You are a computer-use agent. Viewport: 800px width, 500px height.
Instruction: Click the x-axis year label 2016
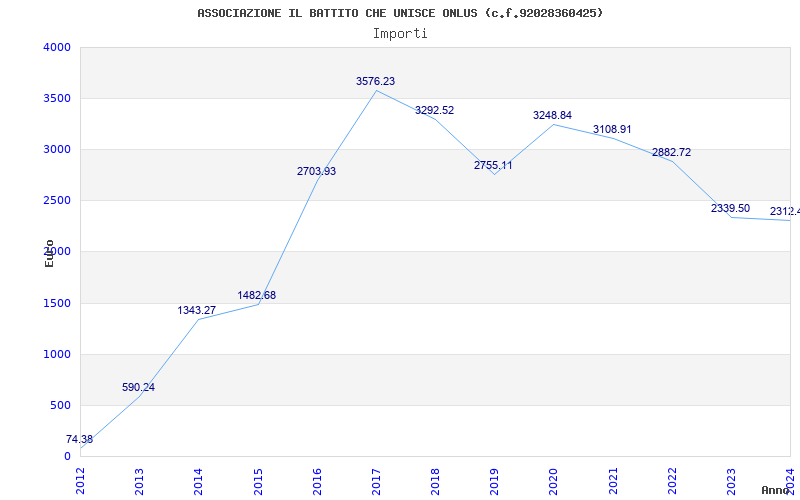click(x=317, y=481)
